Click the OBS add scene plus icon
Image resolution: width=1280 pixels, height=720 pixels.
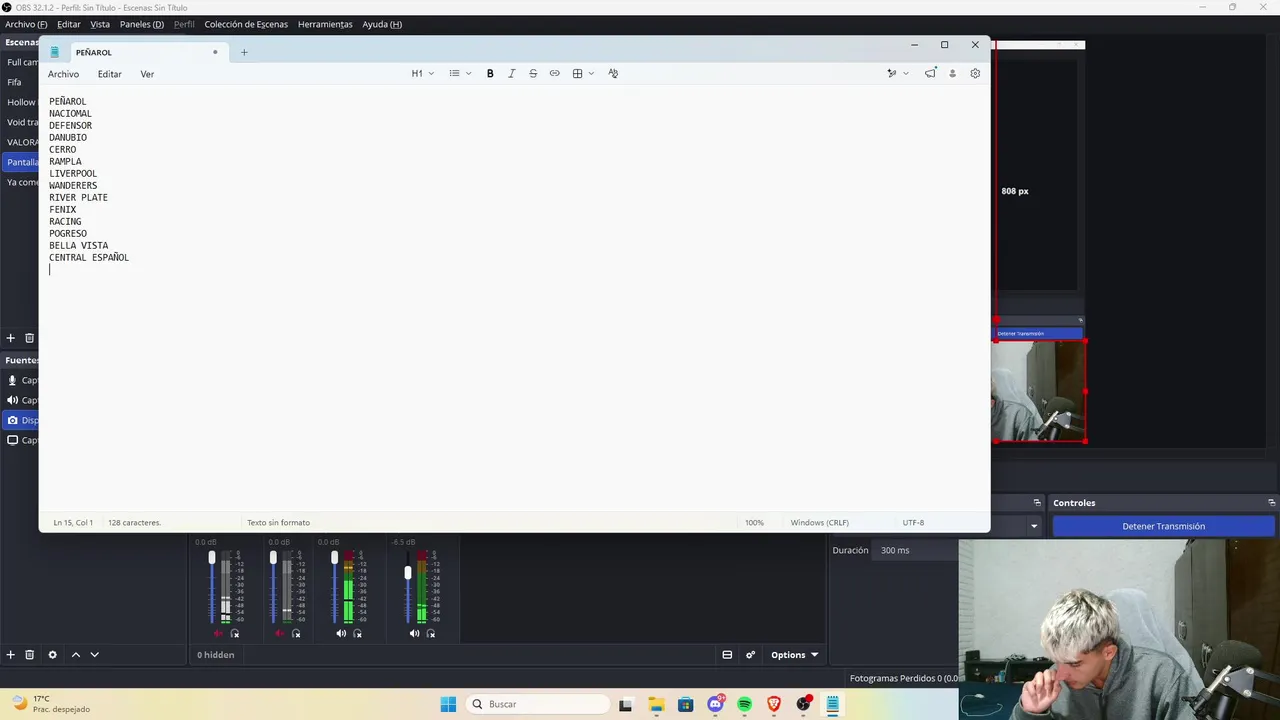[x=11, y=338]
